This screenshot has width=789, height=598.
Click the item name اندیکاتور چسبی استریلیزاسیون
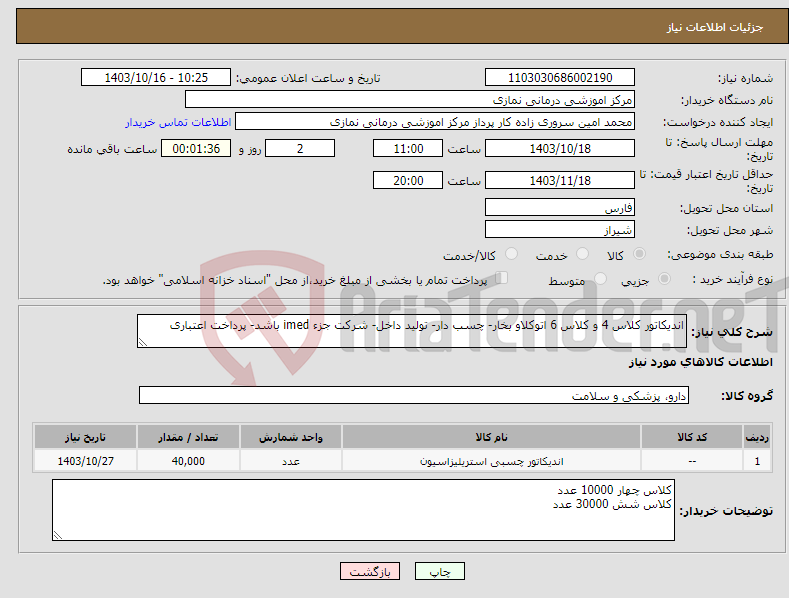[492, 461]
